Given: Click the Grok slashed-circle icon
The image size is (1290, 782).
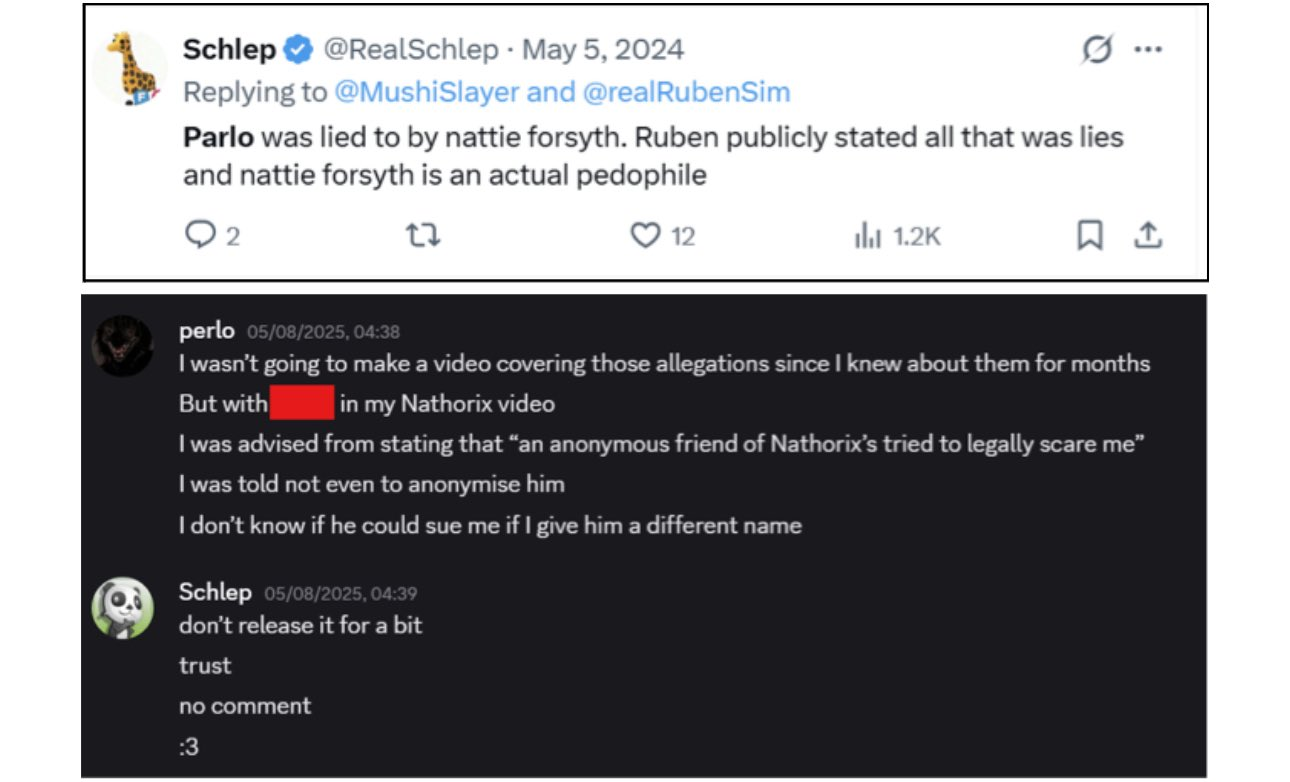Looking at the screenshot, I should click(x=1097, y=49).
